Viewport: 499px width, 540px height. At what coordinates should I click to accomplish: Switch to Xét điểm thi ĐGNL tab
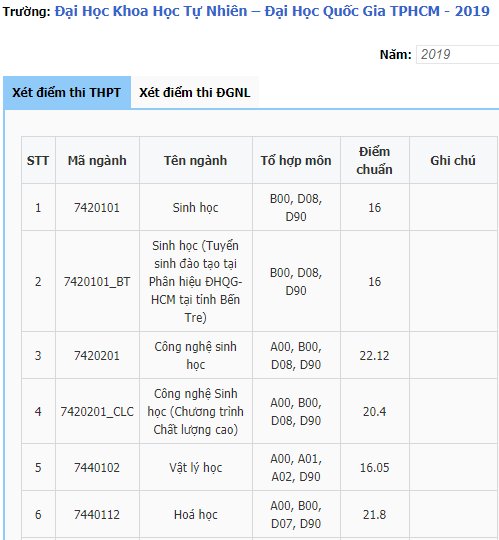pyautogui.click(x=195, y=93)
